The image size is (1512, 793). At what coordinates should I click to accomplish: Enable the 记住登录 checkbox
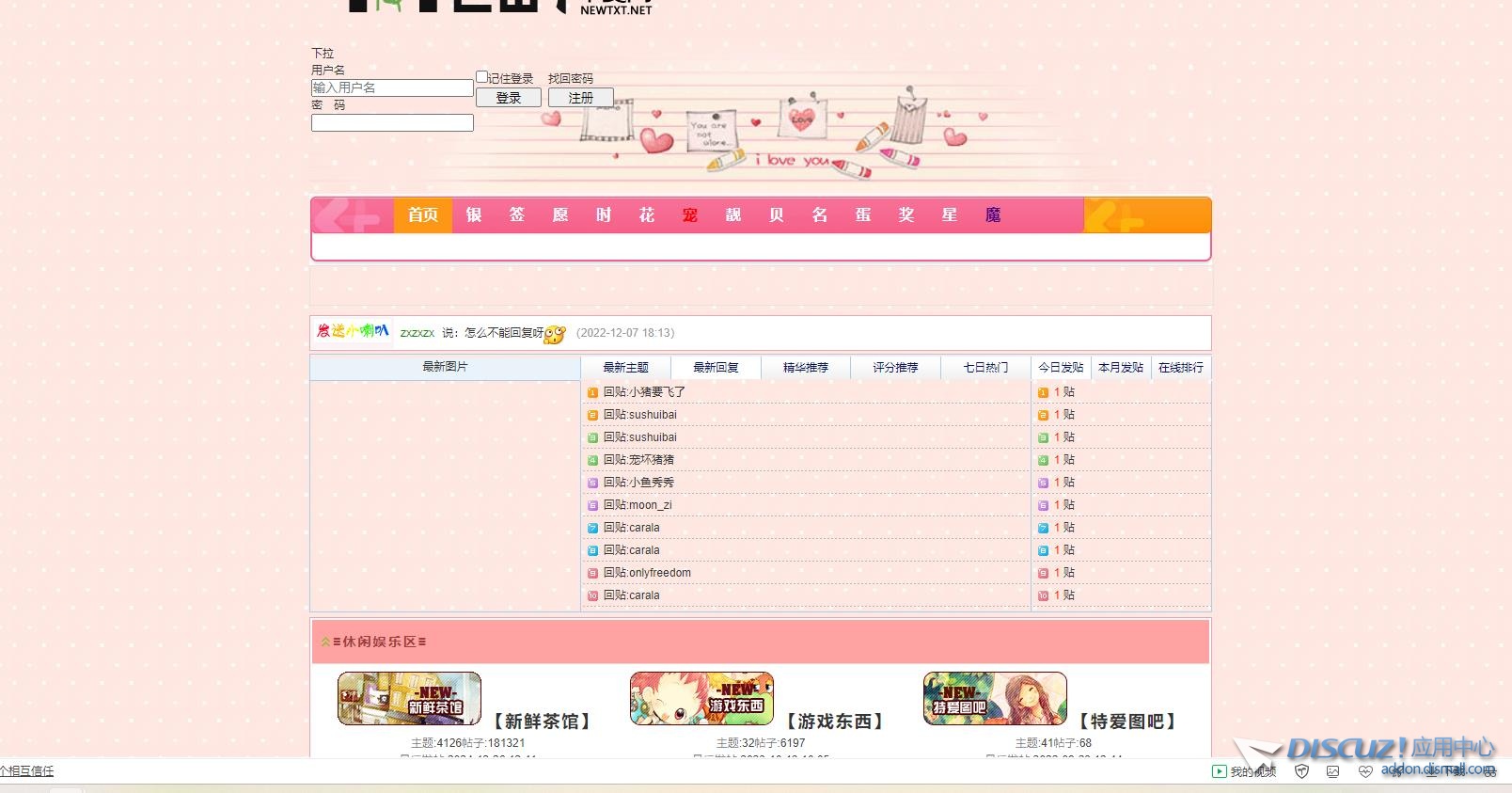(x=481, y=77)
